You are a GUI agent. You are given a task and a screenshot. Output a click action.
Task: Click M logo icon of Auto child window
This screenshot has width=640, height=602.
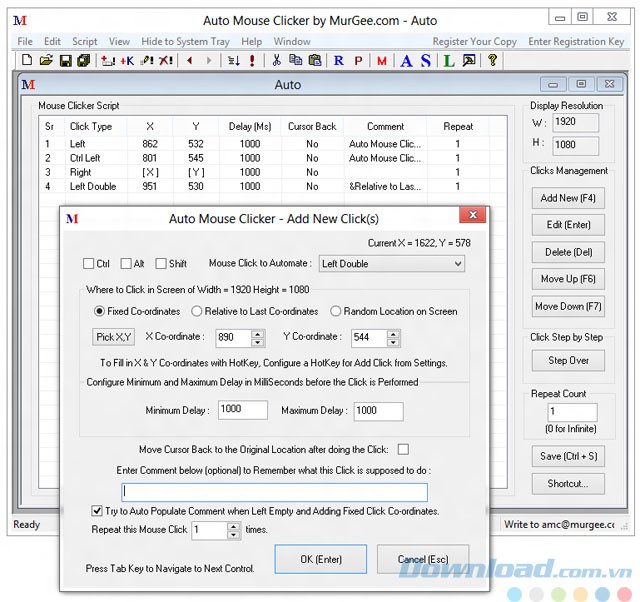coord(28,85)
